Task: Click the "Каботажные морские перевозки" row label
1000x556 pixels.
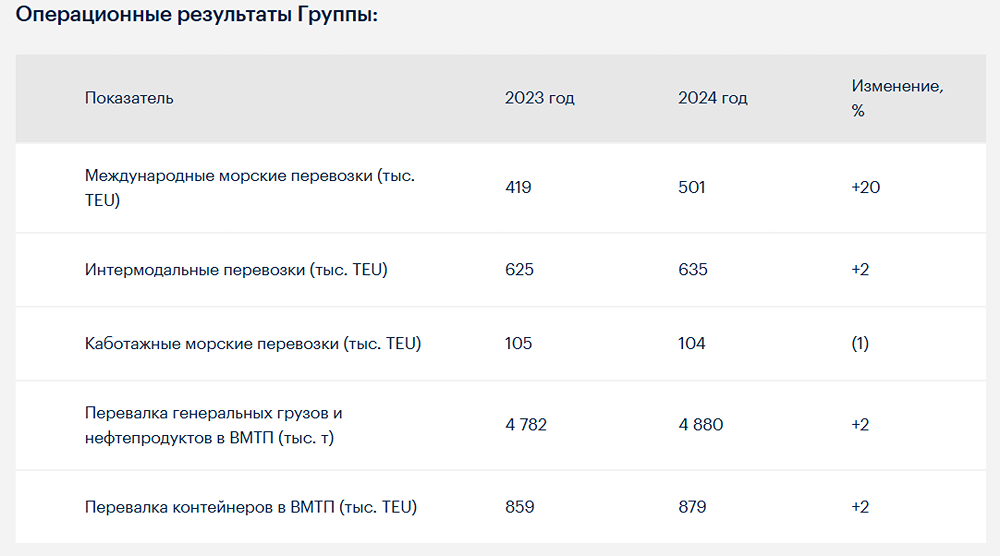Action: tap(253, 344)
